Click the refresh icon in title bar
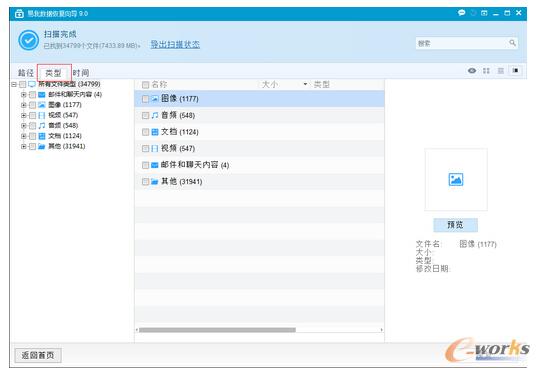 474,13
